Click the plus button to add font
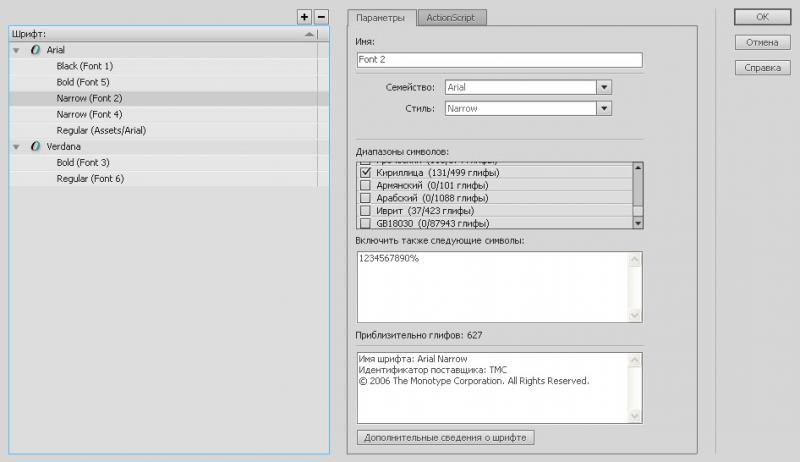The image size is (800, 462). 304,17
